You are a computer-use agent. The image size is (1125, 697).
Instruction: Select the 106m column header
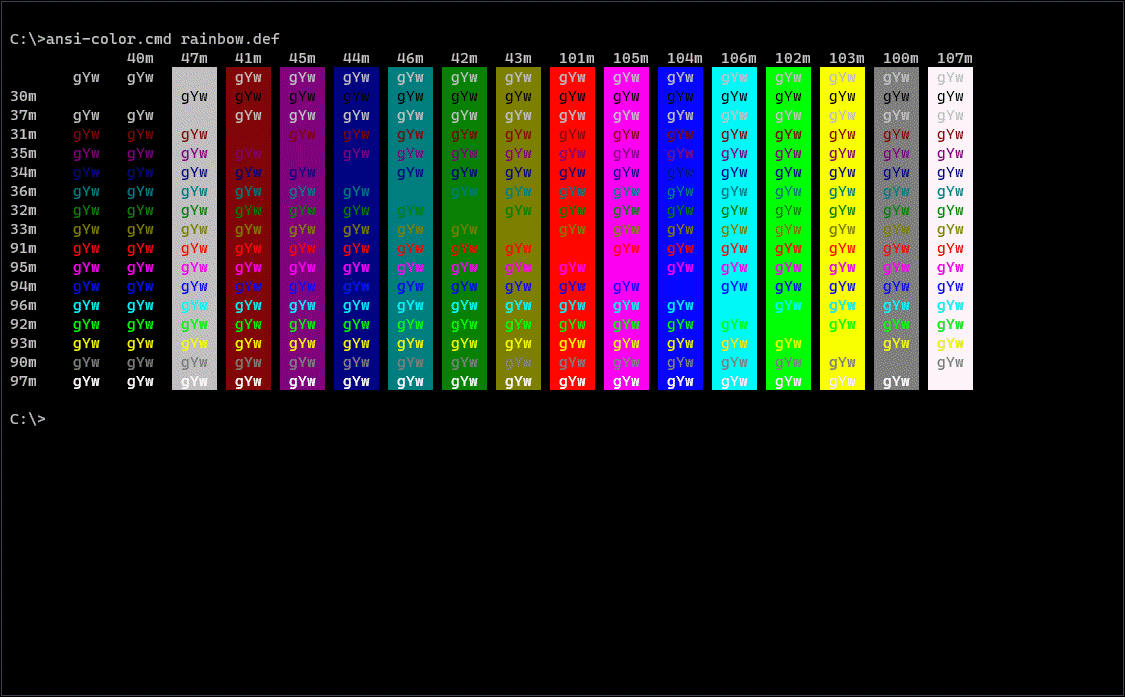pyautogui.click(x=739, y=58)
